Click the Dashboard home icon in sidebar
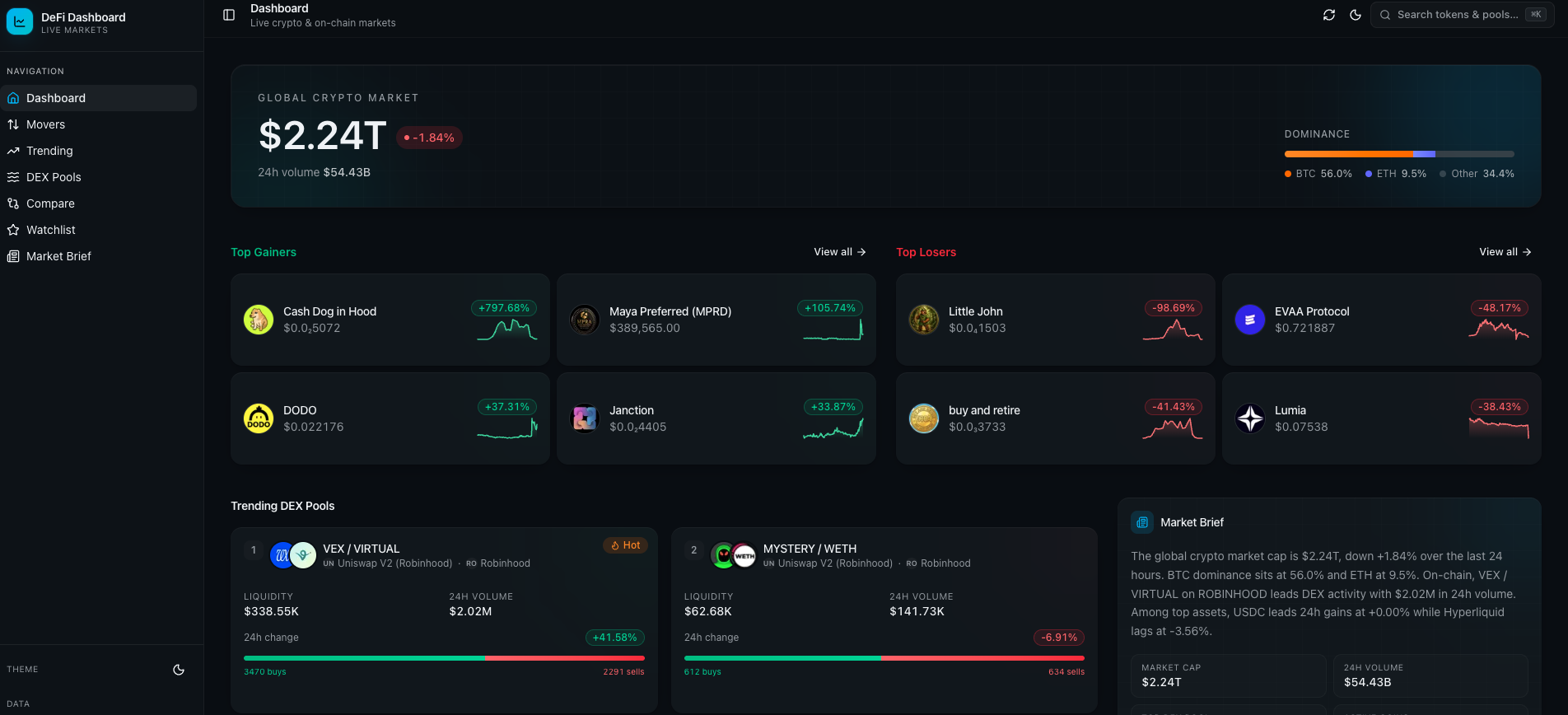This screenshot has height=715, width=1568. [13, 98]
